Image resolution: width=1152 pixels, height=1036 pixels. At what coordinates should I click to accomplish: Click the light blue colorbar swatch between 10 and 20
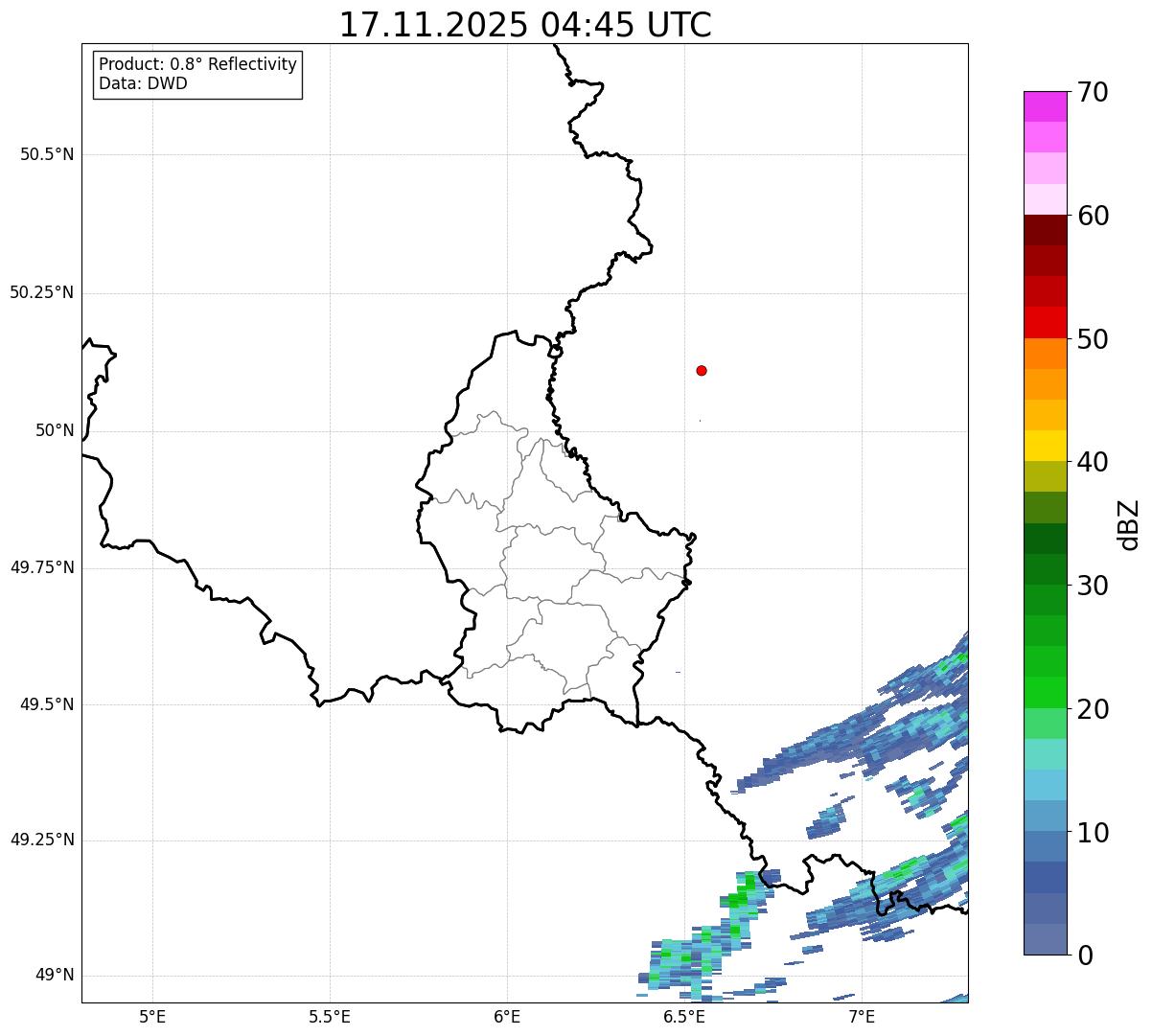click(1045, 785)
